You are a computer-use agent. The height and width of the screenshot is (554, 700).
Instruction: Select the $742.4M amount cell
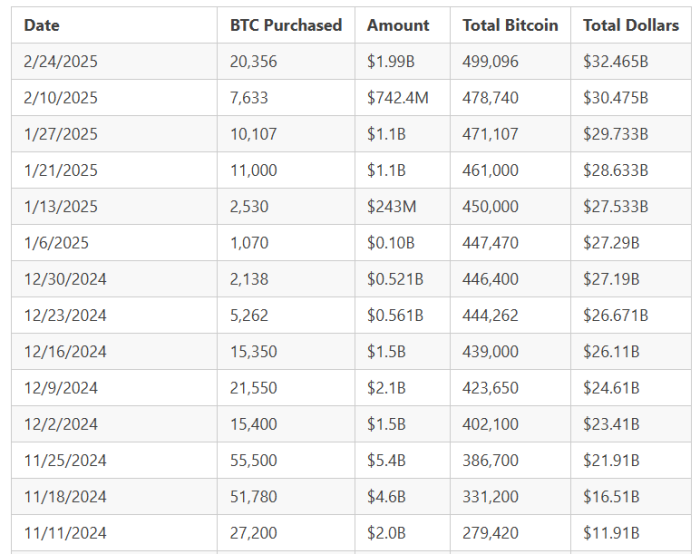[394, 98]
